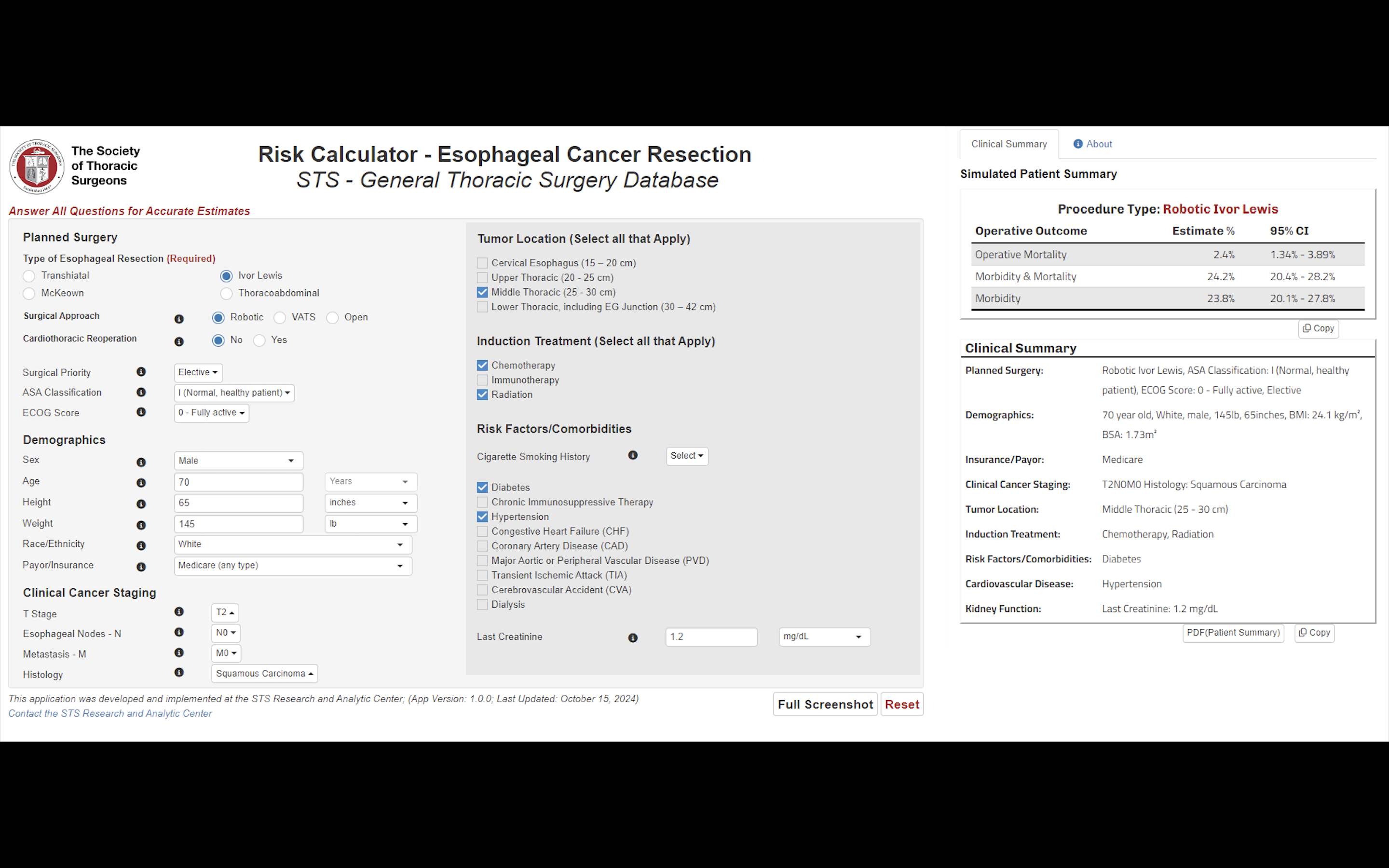1389x868 pixels.
Task: Click info icon beside ECOG Score
Action: coord(141,412)
